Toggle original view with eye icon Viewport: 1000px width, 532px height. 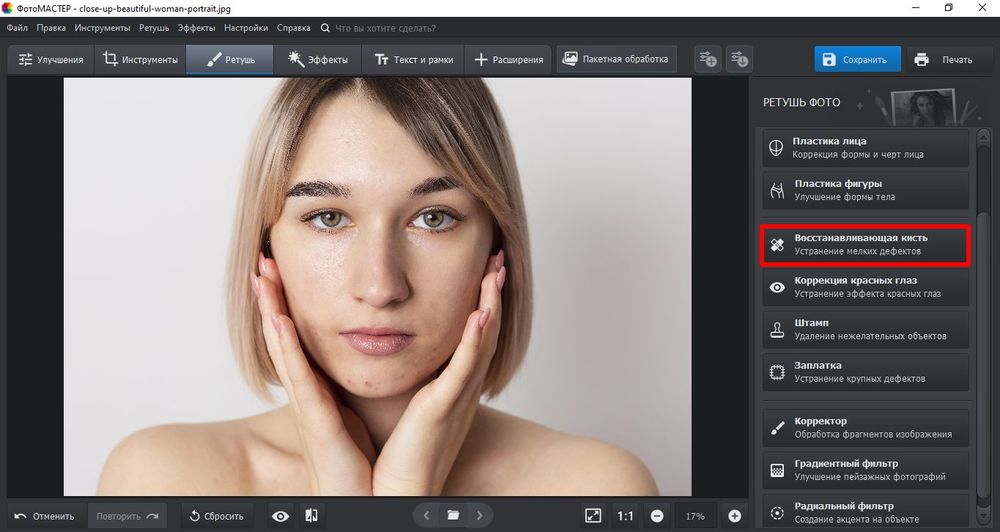coord(281,516)
